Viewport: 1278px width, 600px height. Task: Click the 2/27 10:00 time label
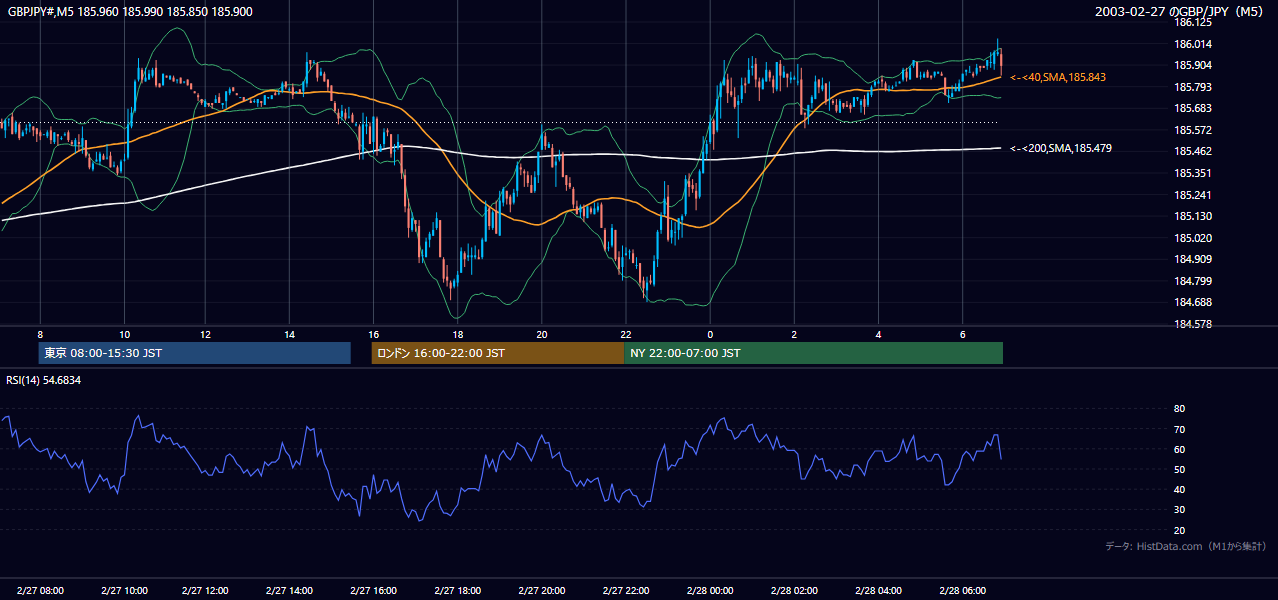124,591
